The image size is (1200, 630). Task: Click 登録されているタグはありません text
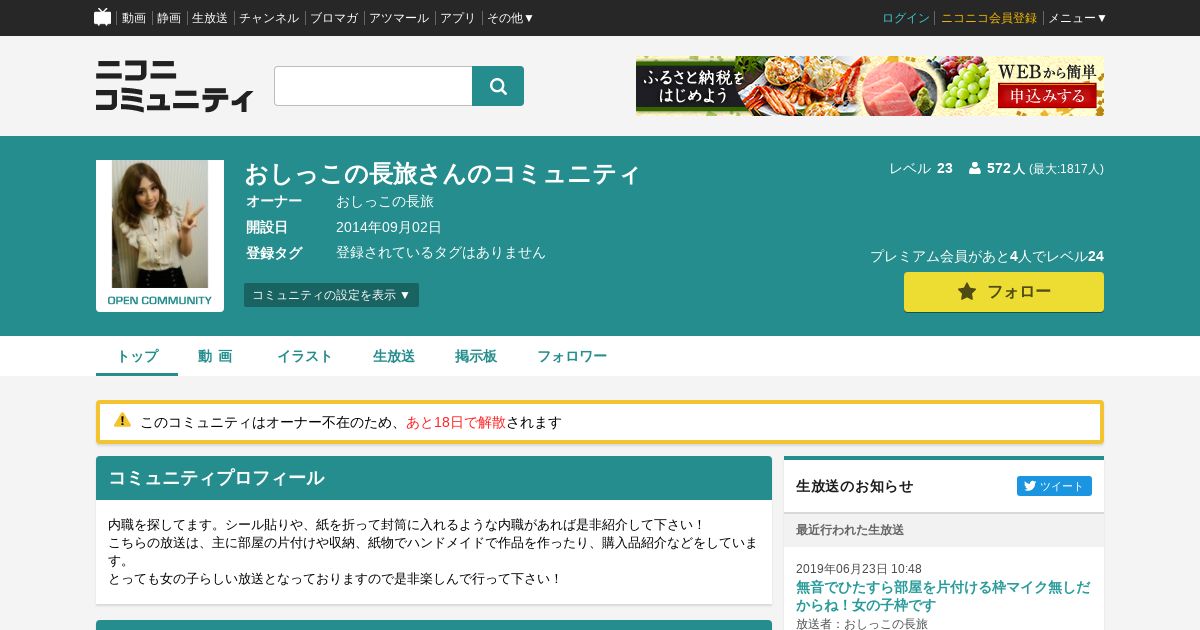[441, 253]
